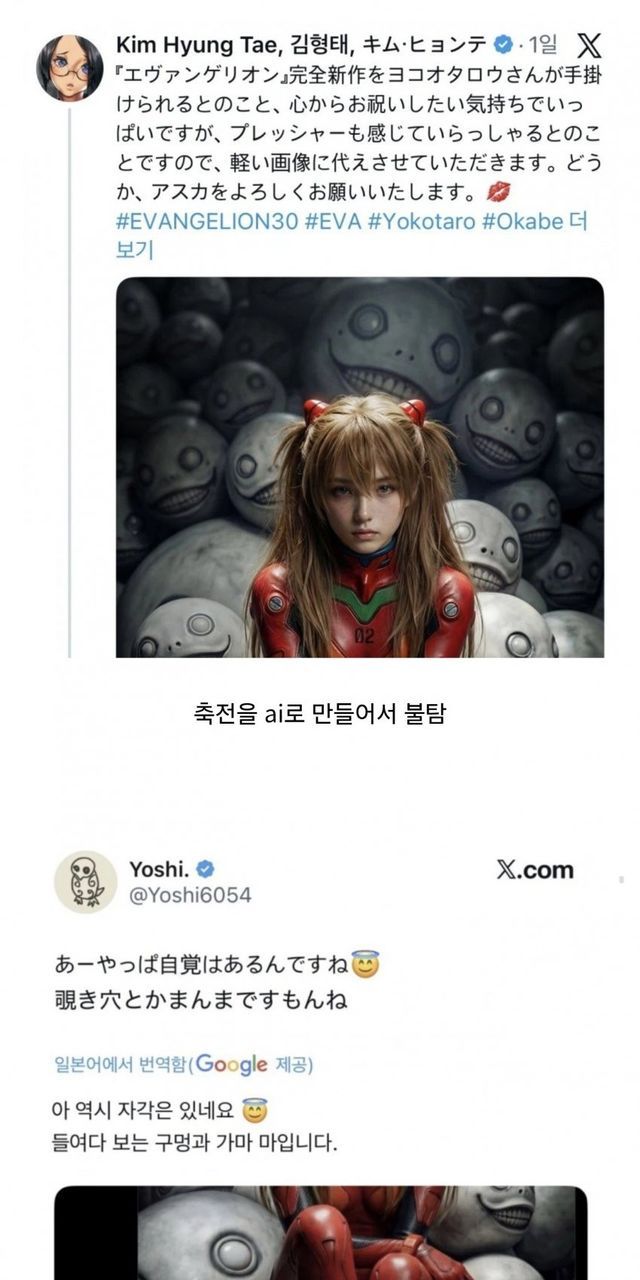Open the #EVA hashtag
Image resolution: width=640 pixels, height=1280 pixels.
coord(333,221)
